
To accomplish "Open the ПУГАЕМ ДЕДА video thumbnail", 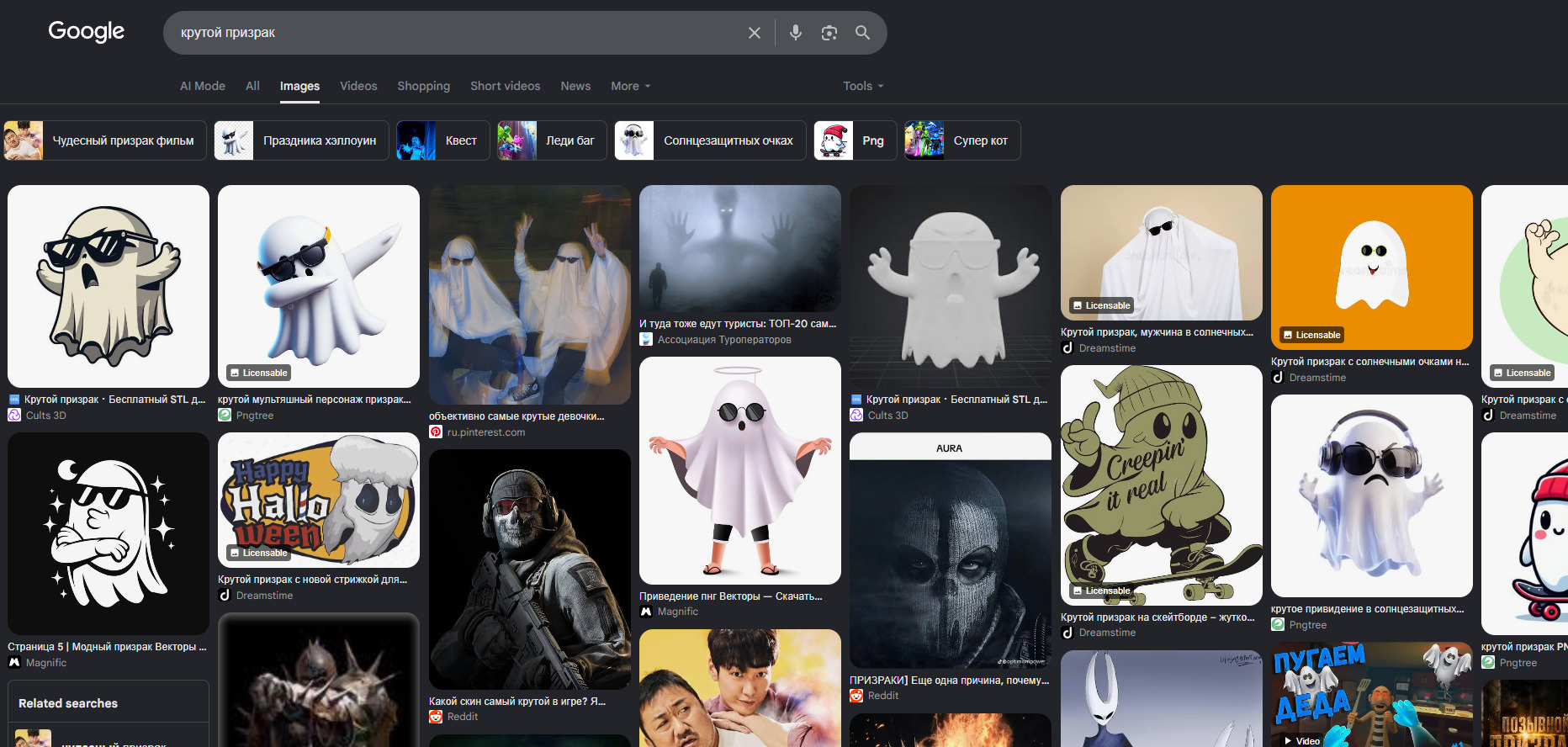I will (x=1372, y=695).
